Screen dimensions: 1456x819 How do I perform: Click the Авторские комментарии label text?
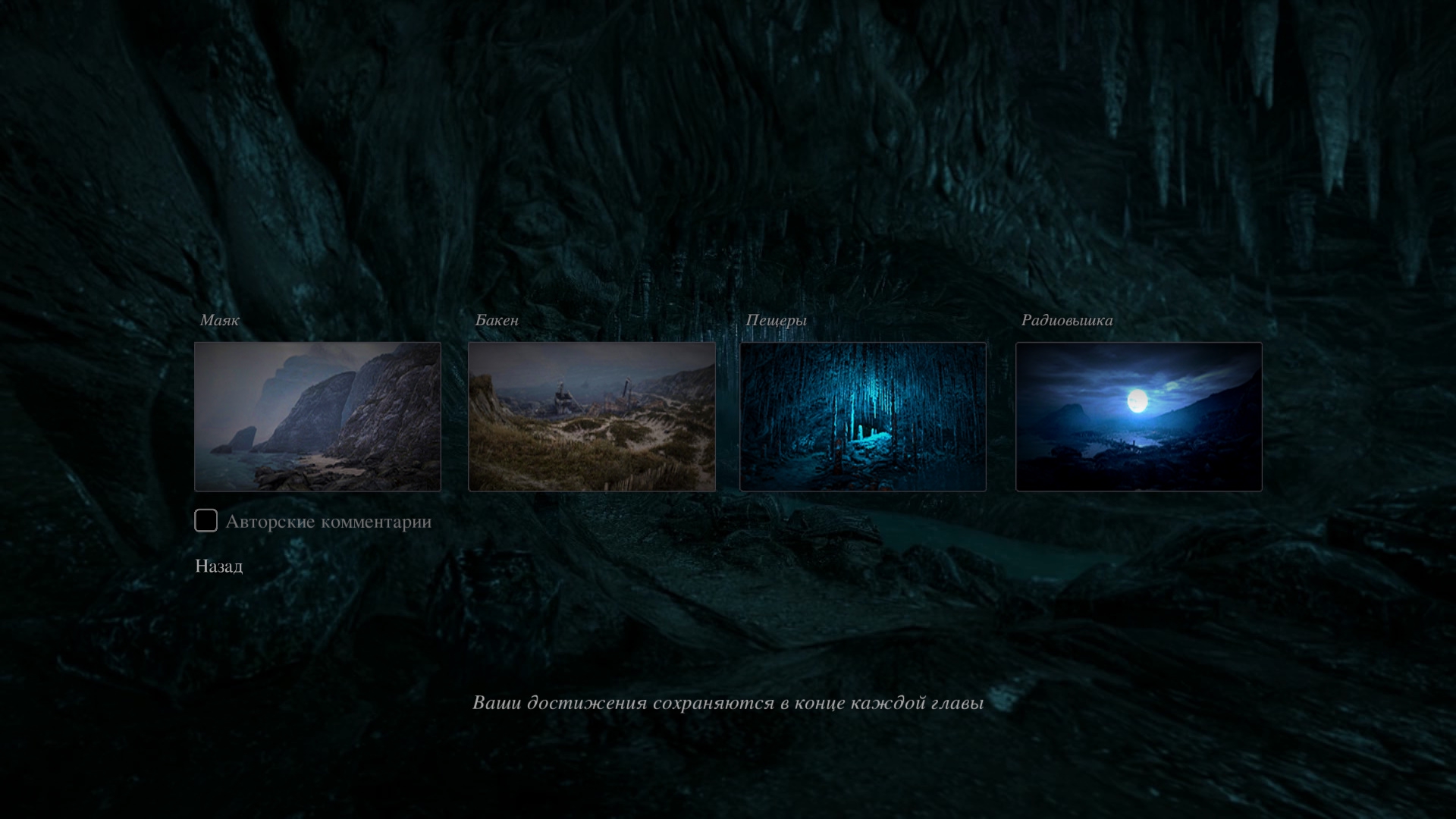click(x=328, y=522)
